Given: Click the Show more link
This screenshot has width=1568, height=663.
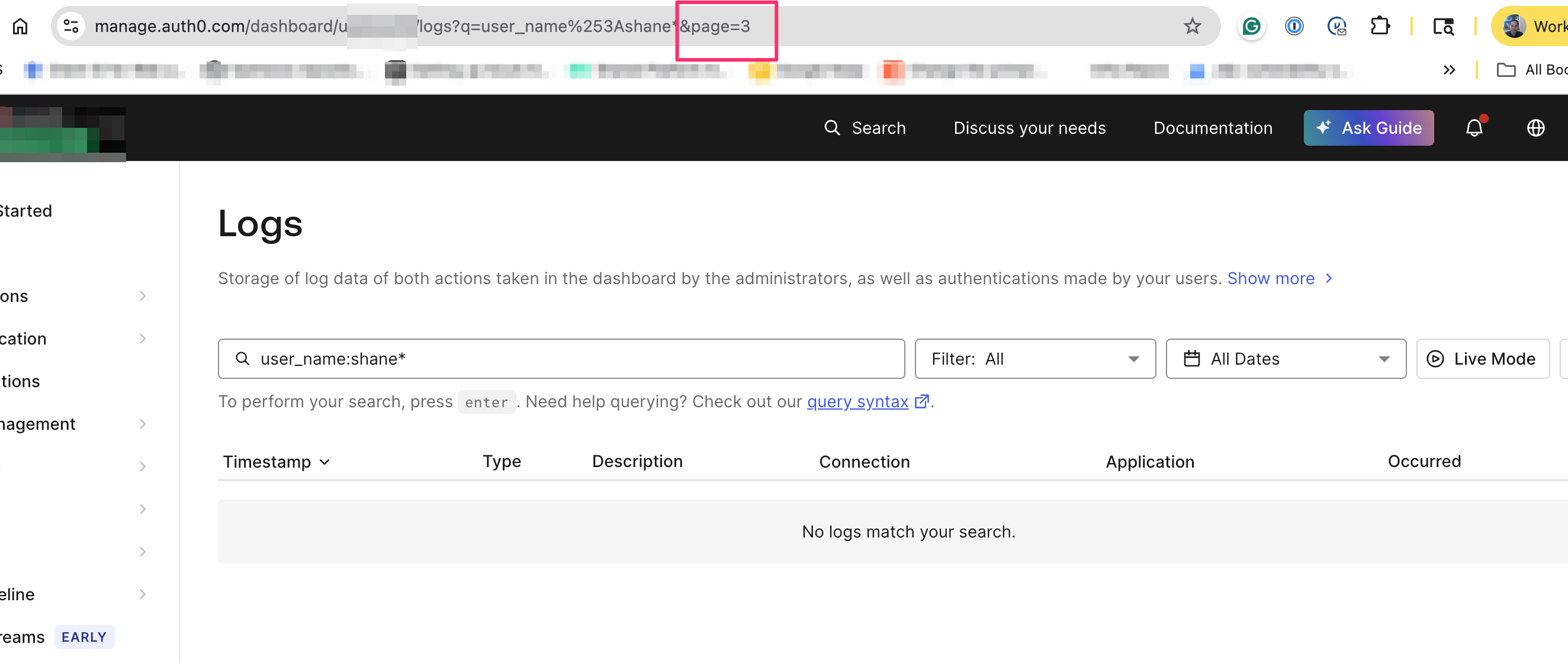Looking at the screenshot, I should 1271,279.
